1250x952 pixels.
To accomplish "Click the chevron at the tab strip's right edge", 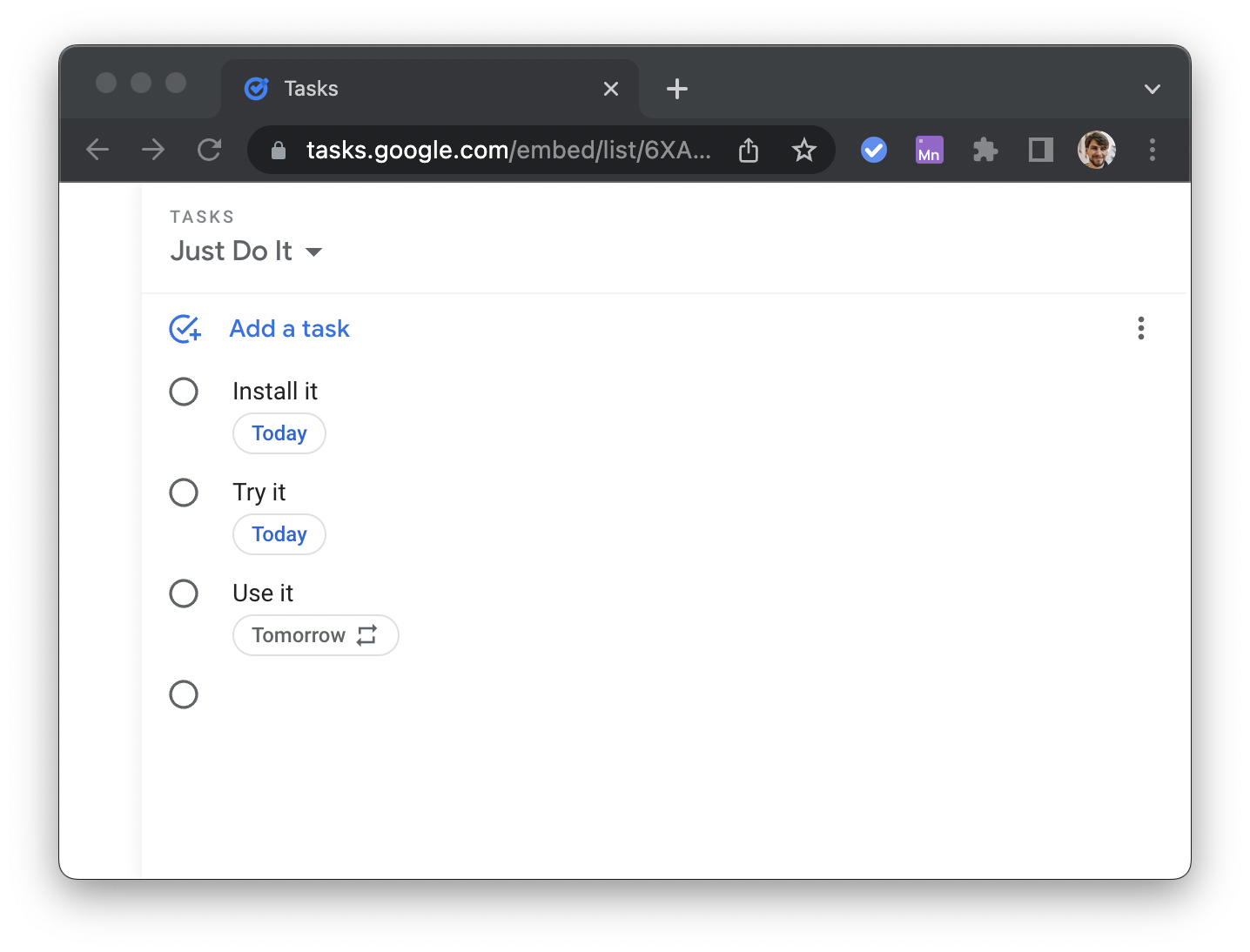I will (x=1152, y=88).
